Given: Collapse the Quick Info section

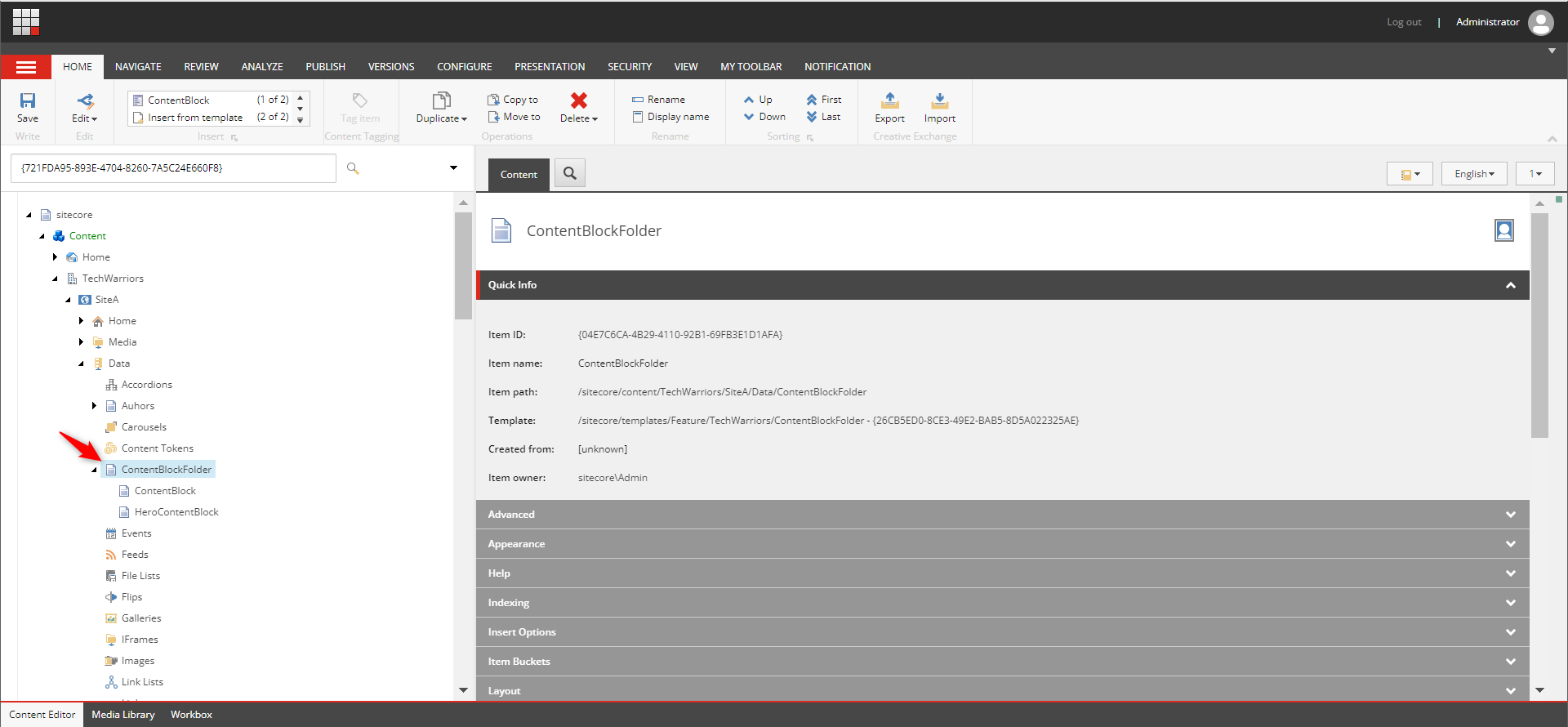Looking at the screenshot, I should click(x=1511, y=285).
